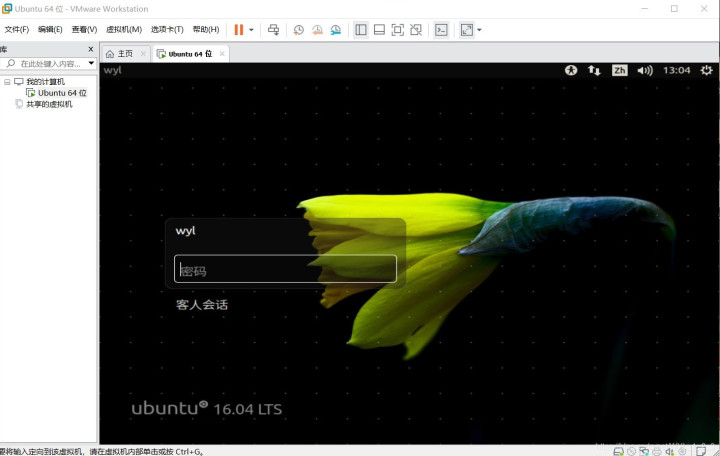Take a snapshot with the clock-plus icon
Viewport: 720px width, 456px height.
(x=298, y=30)
